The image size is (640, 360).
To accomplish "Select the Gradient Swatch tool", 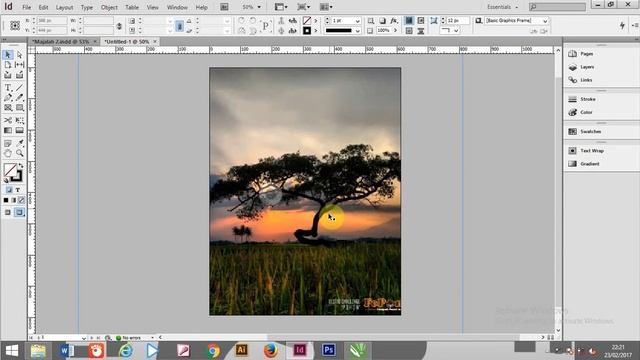I will tap(8, 131).
